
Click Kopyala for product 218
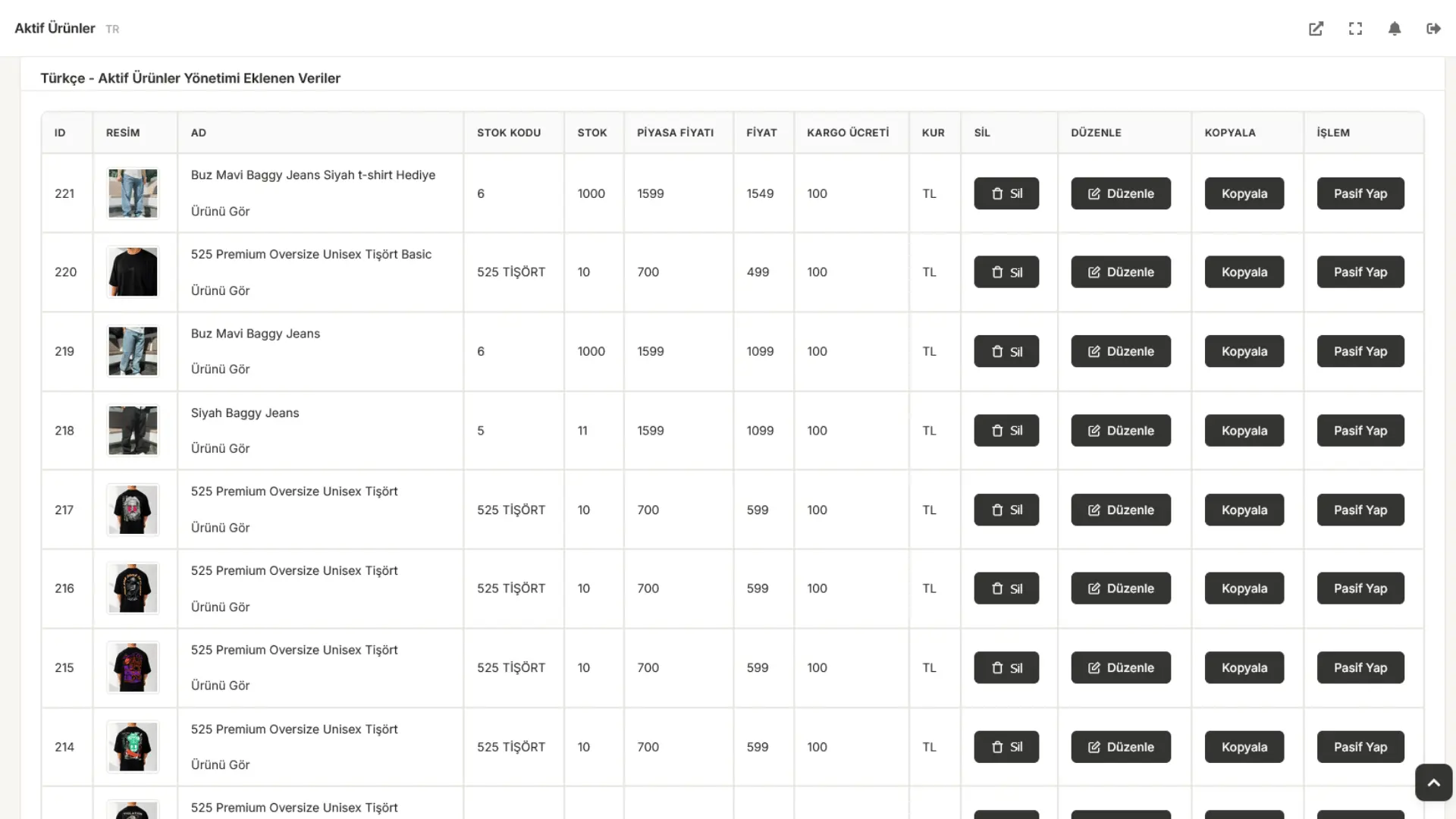tap(1244, 431)
